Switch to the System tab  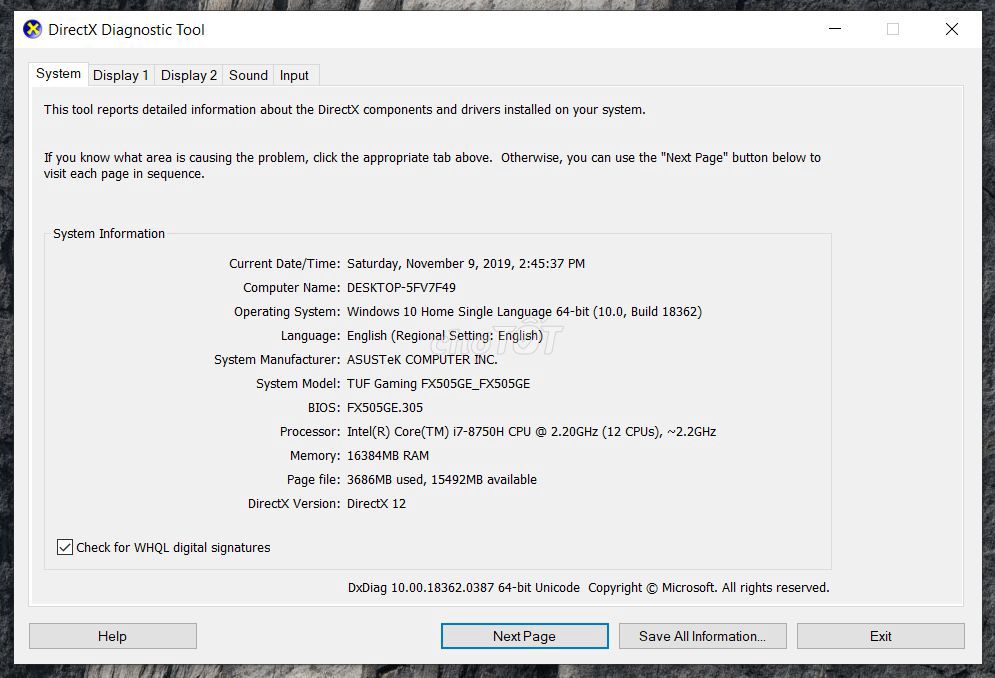58,74
